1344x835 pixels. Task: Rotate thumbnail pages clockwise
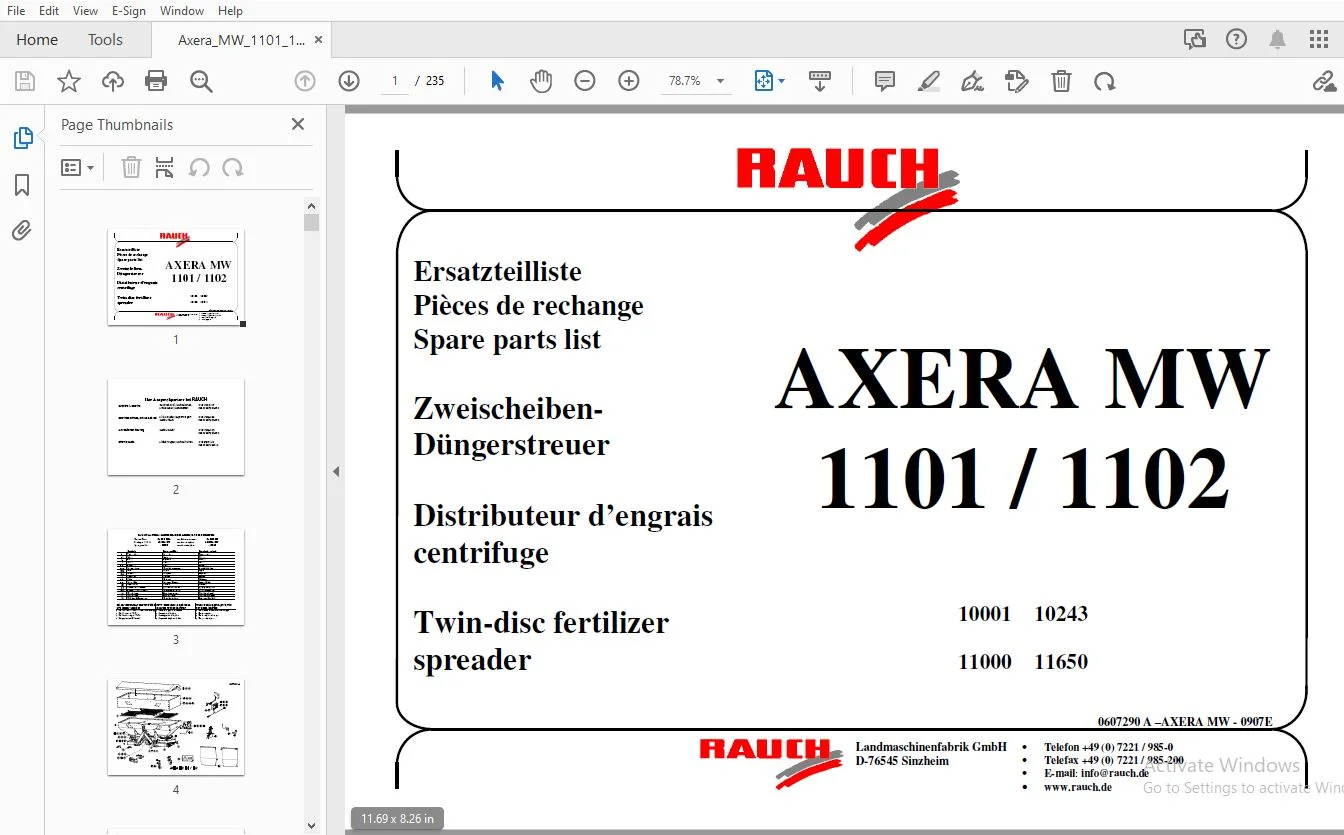coord(233,168)
